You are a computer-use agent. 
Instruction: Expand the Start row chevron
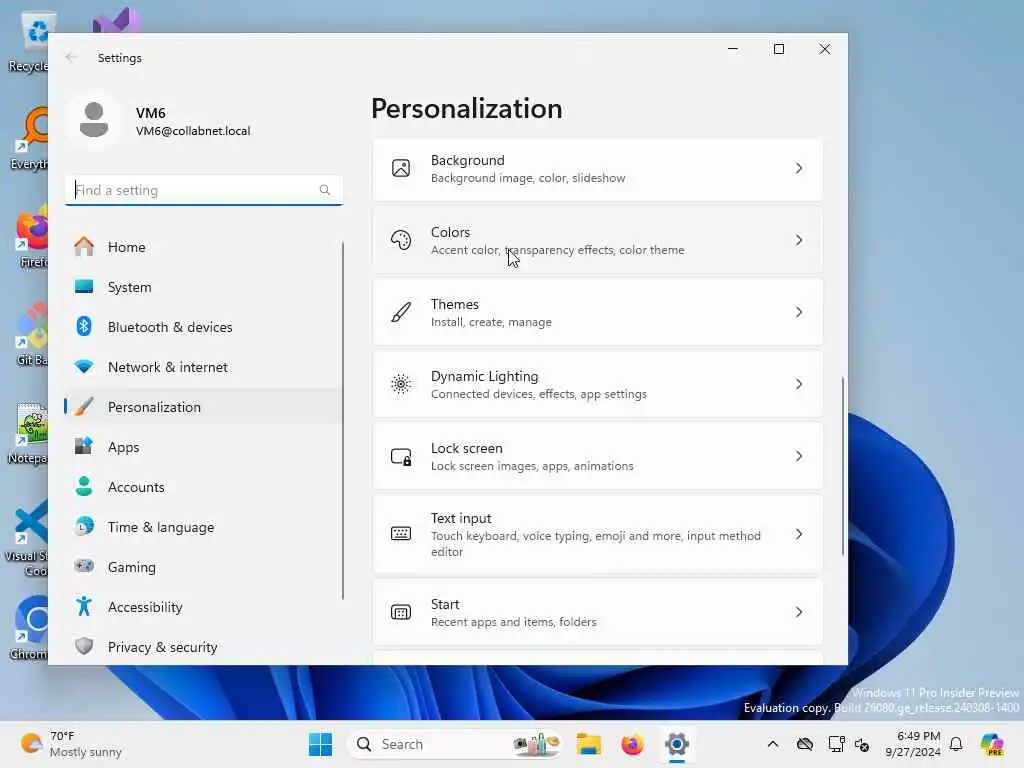point(799,612)
